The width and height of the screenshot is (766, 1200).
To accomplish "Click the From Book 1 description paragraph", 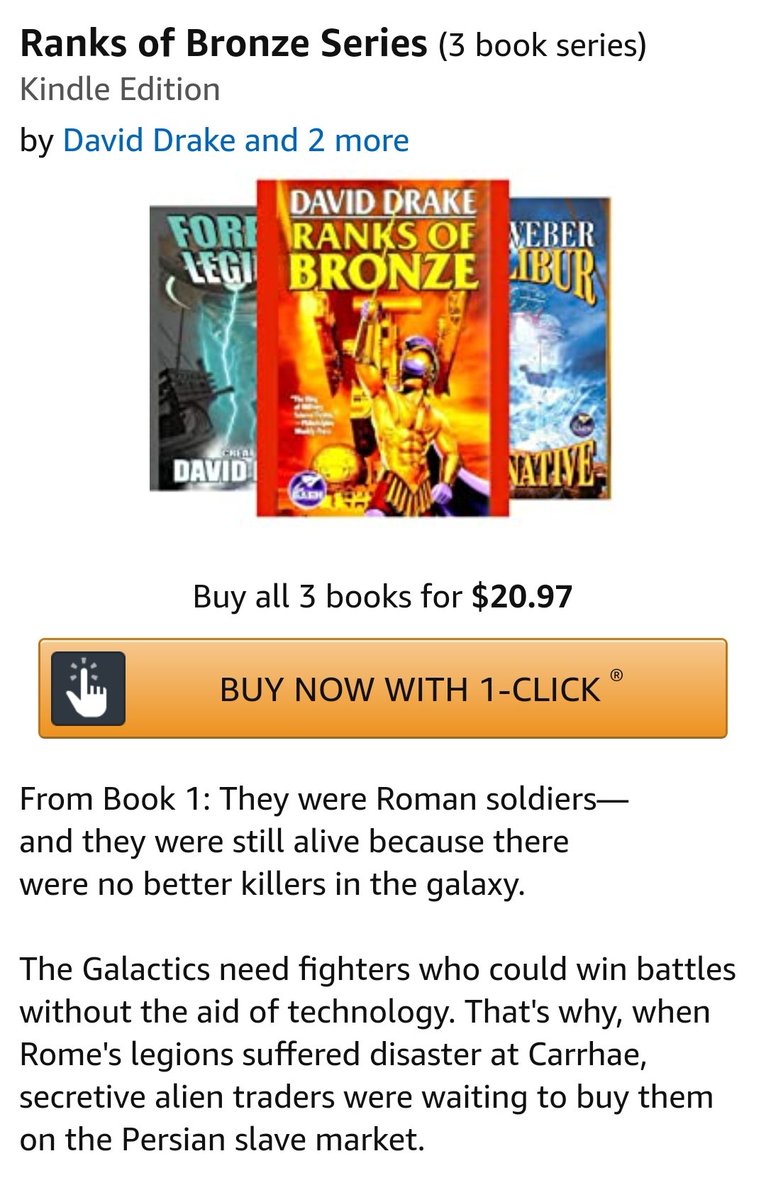I will click(x=325, y=842).
